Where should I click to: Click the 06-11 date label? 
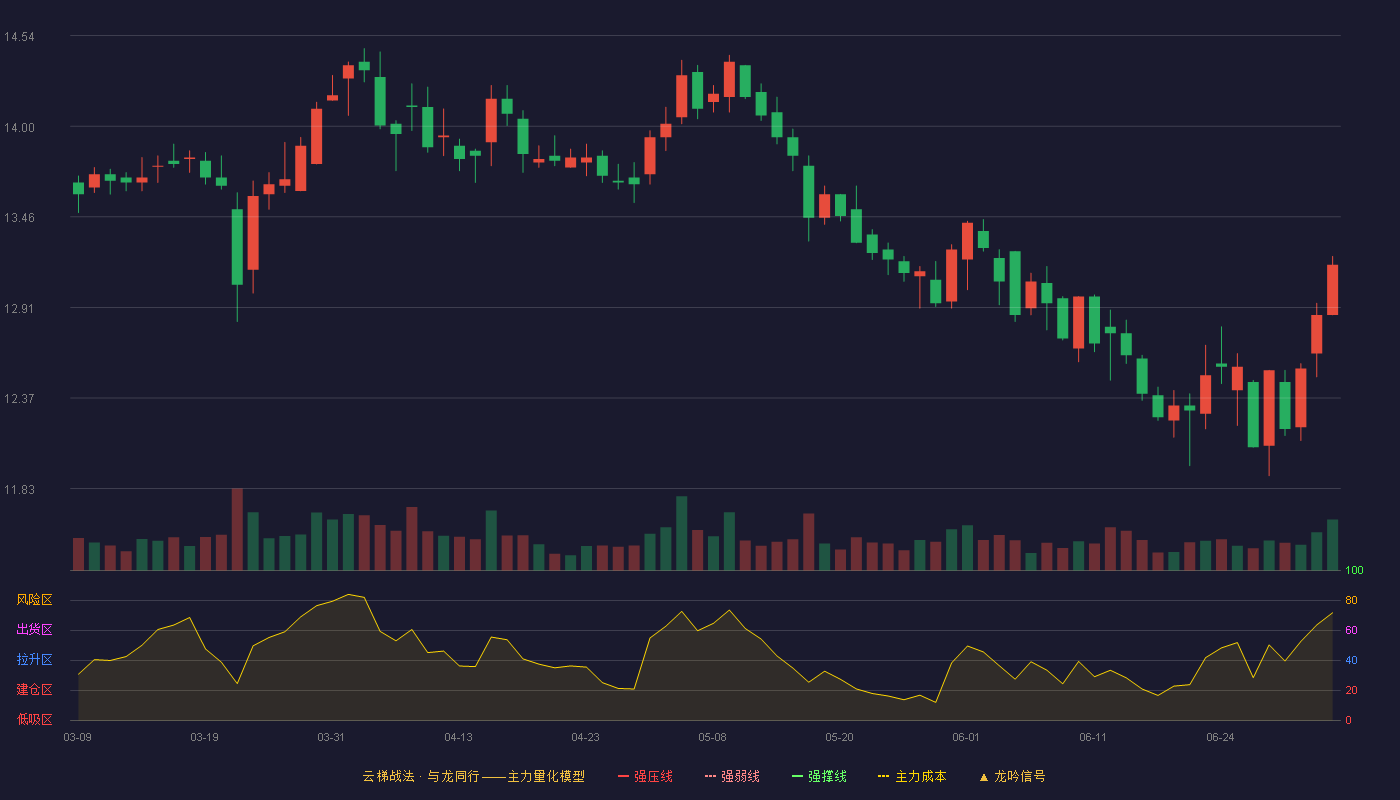click(1093, 737)
